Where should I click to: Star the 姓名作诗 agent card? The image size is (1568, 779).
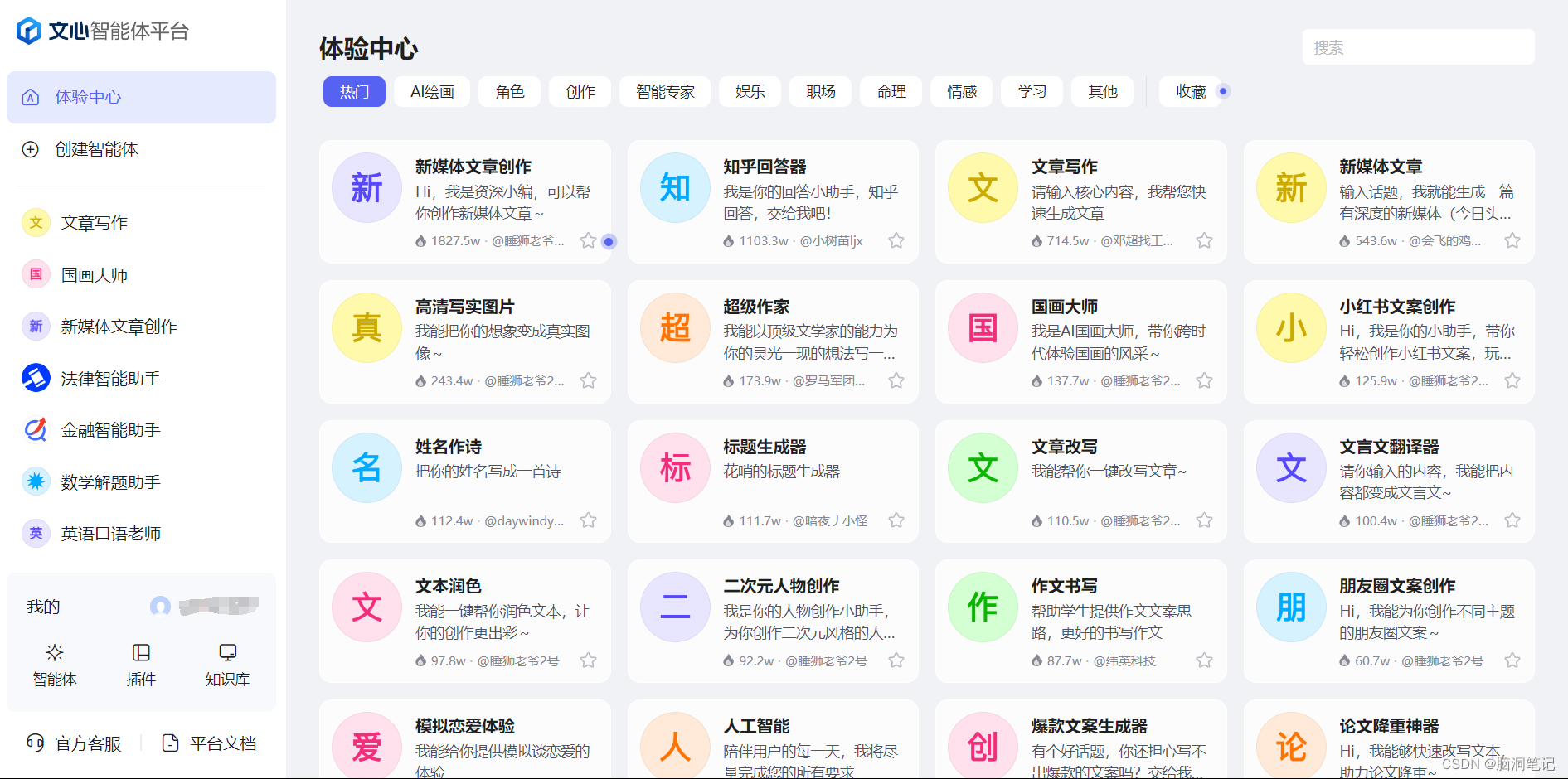tap(588, 520)
